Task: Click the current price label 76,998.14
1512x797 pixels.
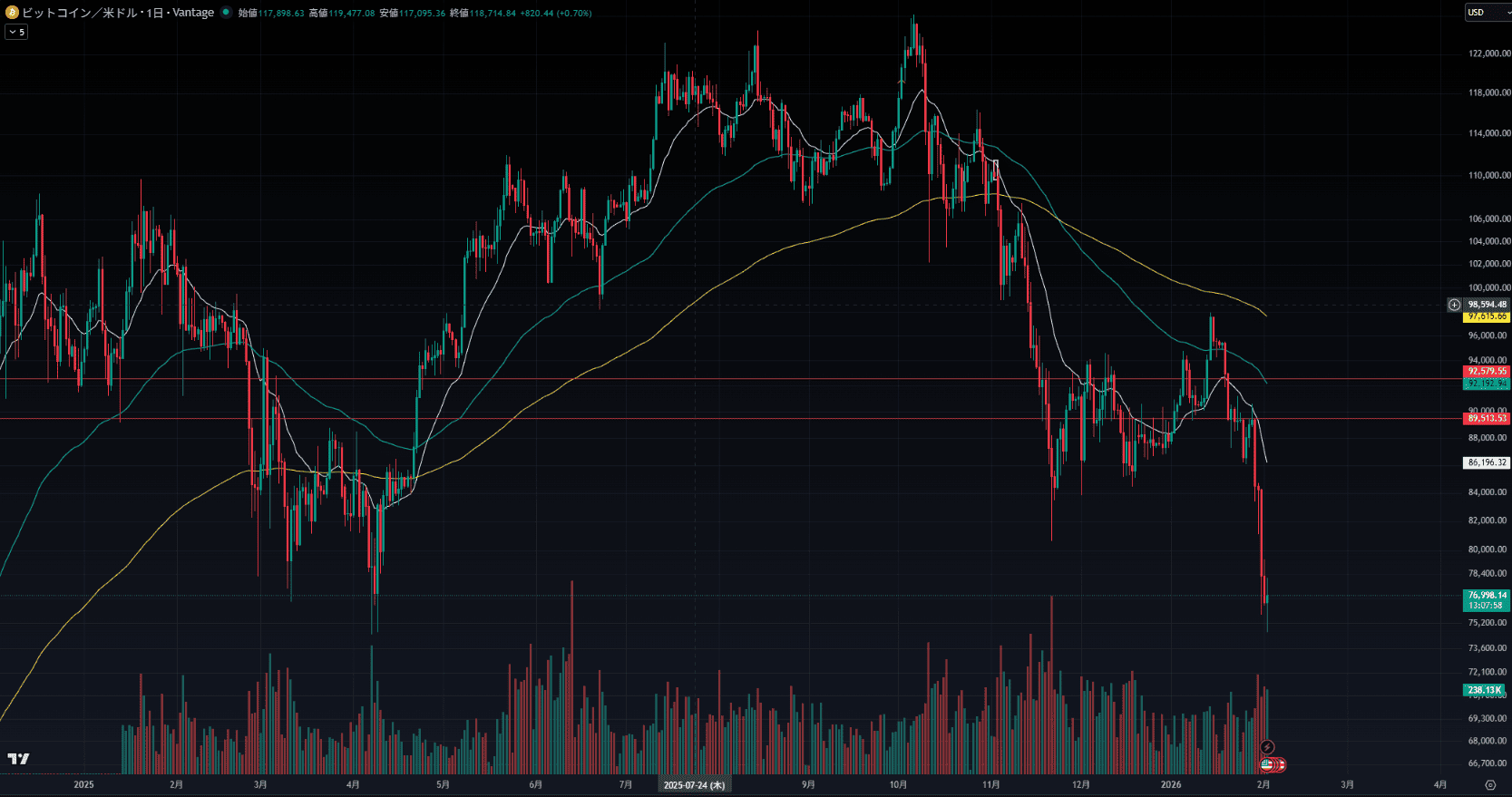Action: (x=1487, y=596)
